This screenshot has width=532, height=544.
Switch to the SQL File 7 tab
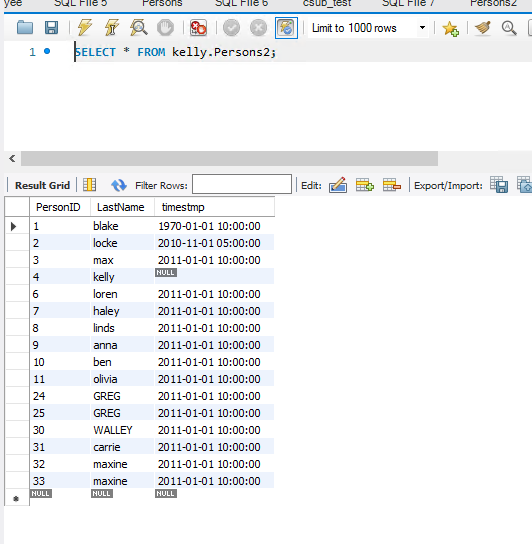pyautogui.click(x=408, y=3)
